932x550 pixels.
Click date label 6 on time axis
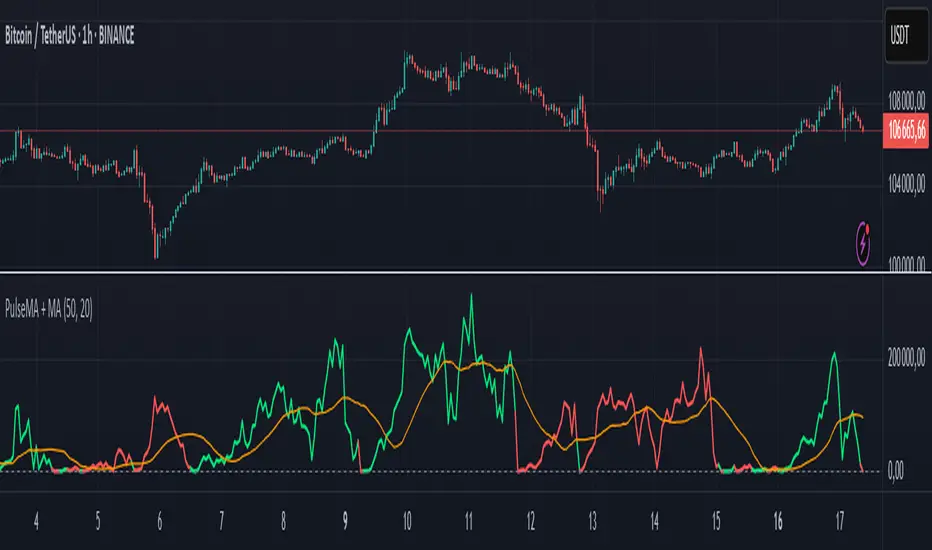coord(160,521)
